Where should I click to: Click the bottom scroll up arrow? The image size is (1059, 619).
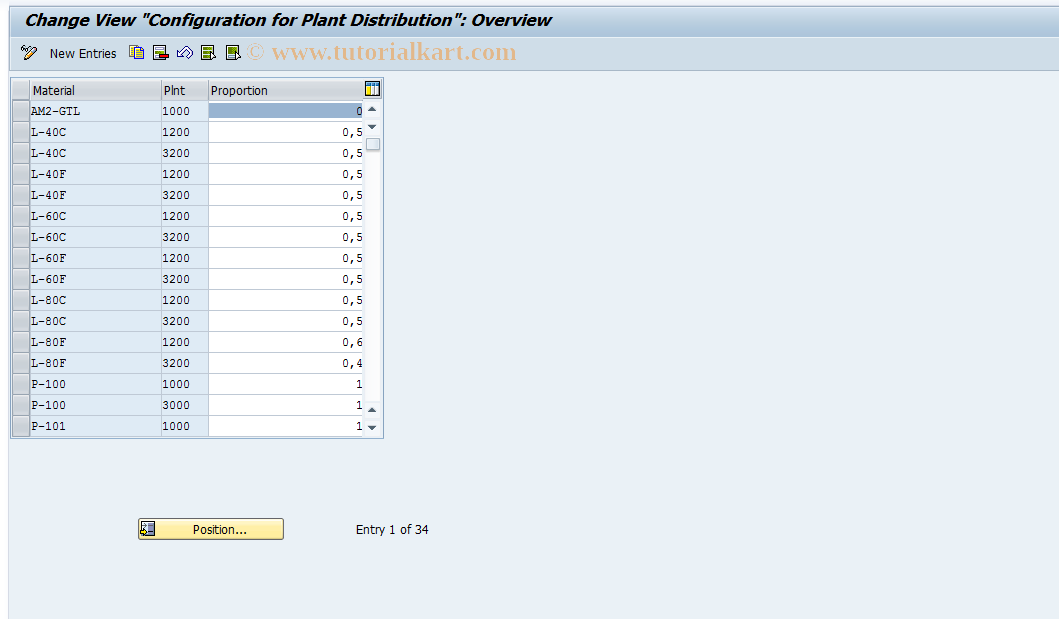tap(372, 409)
